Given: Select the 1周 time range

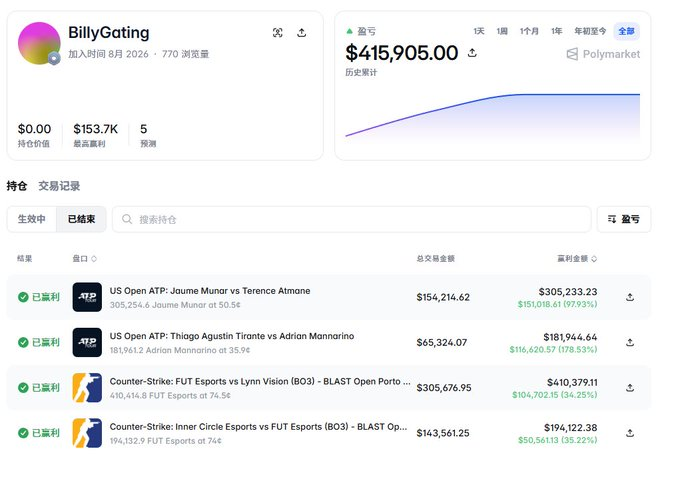Looking at the screenshot, I should pyautogui.click(x=502, y=31).
